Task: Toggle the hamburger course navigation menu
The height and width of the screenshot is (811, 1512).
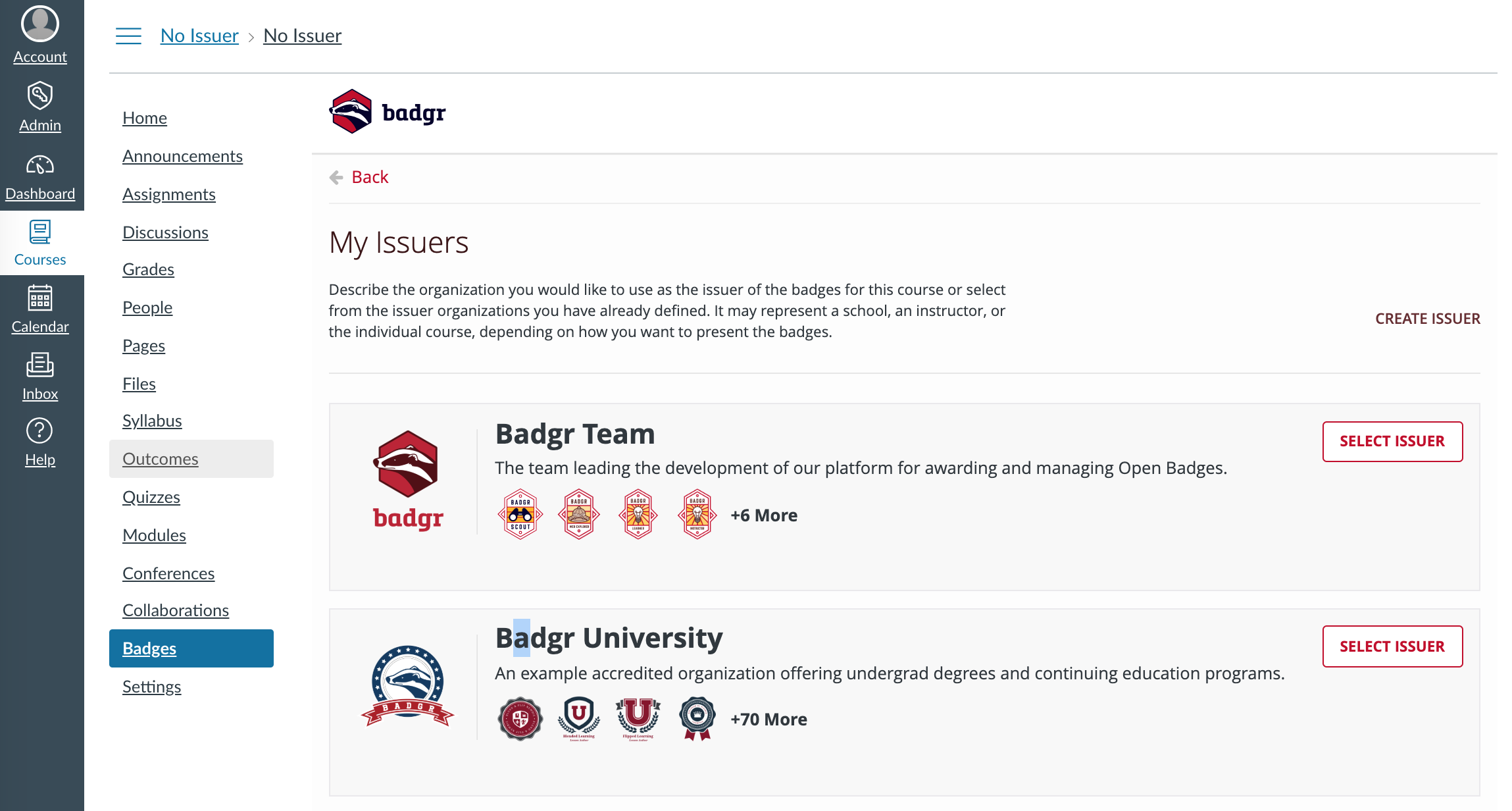Action: [128, 36]
